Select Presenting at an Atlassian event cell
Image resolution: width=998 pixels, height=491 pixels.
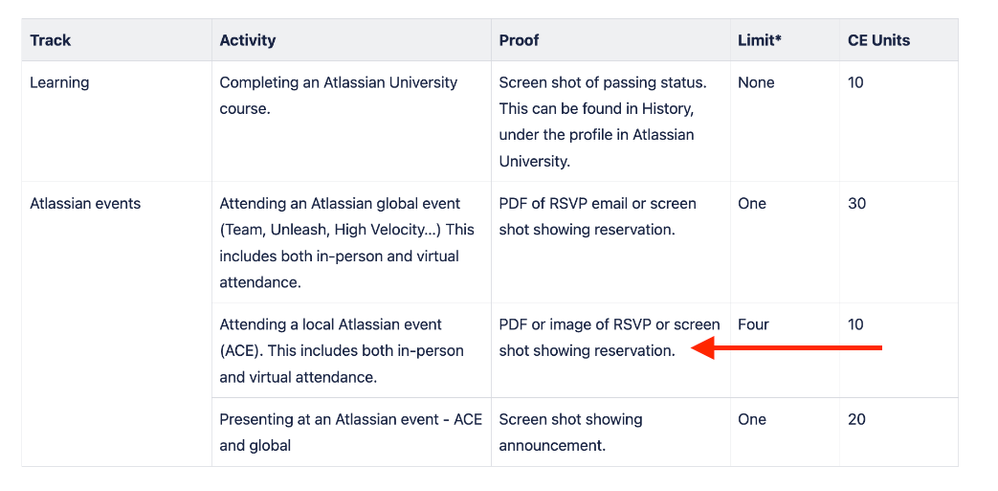click(x=351, y=432)
